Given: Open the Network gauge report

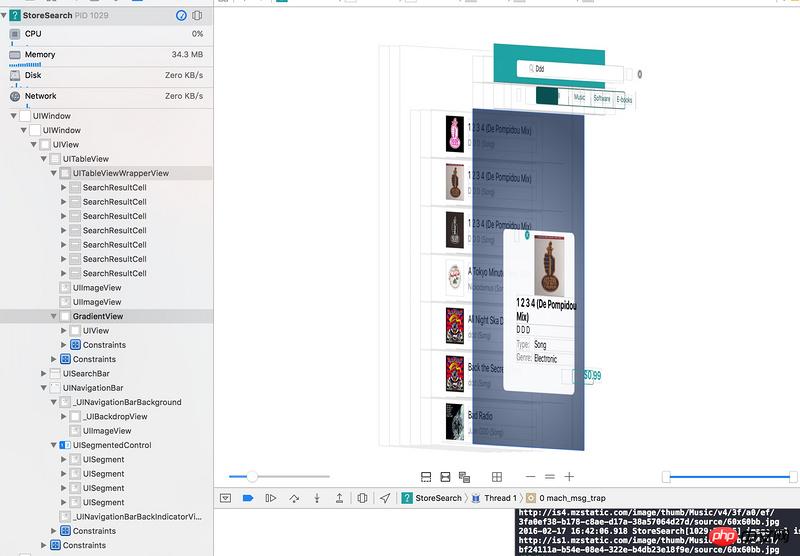Looking at the screenshot, I should click(107, 96).
